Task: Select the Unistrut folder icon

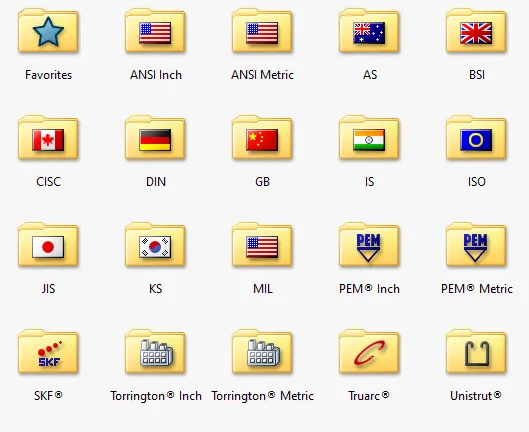Action: tap(476, 352)
